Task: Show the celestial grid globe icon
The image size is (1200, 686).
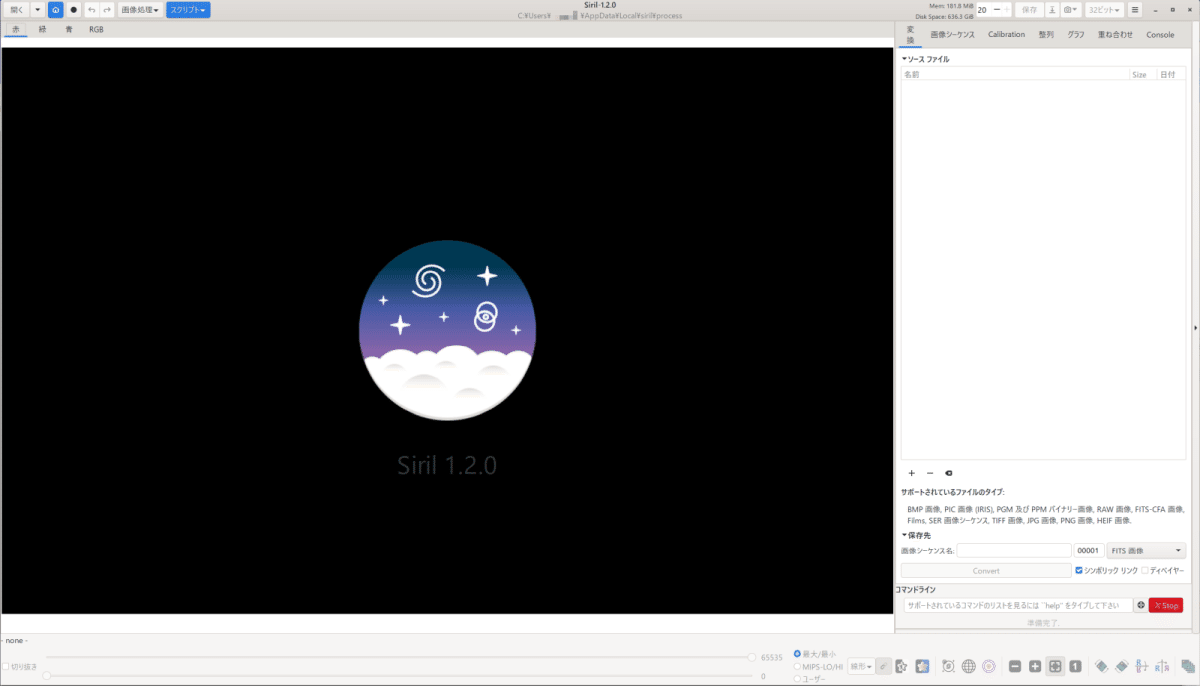Action: [968, 666]
